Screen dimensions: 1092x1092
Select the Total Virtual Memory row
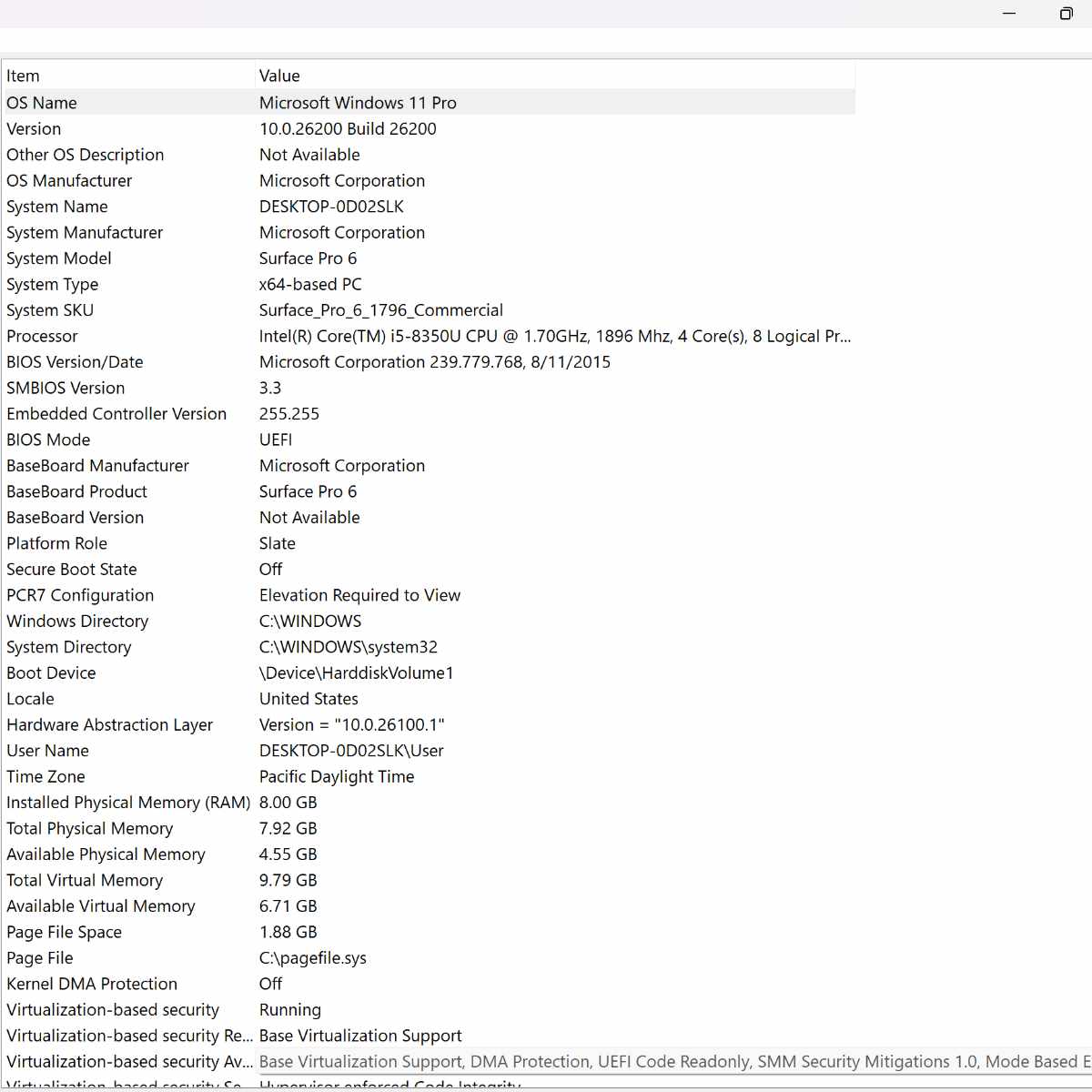[429, 881]
